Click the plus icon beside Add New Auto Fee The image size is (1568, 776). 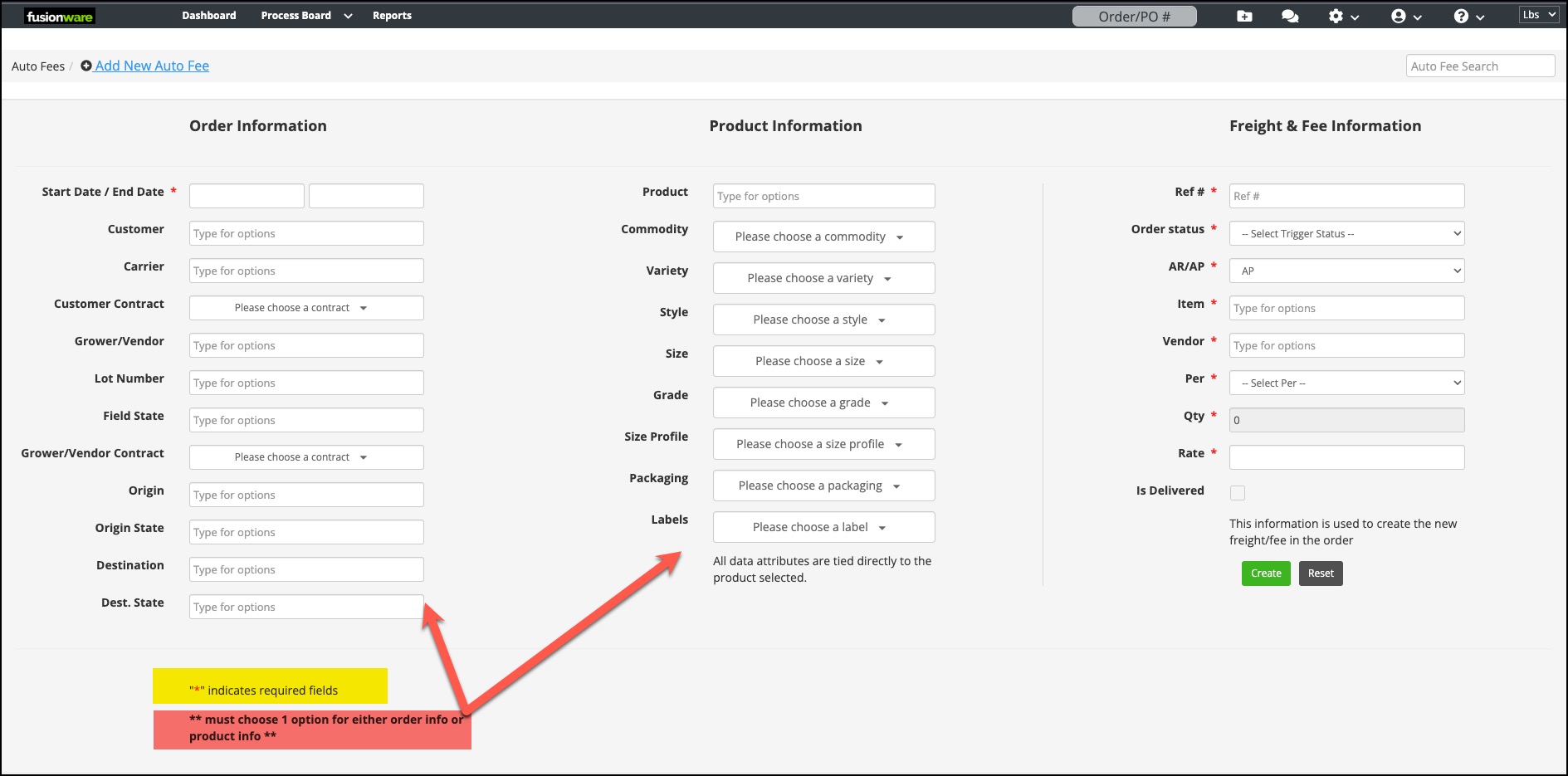pos(86,66)
